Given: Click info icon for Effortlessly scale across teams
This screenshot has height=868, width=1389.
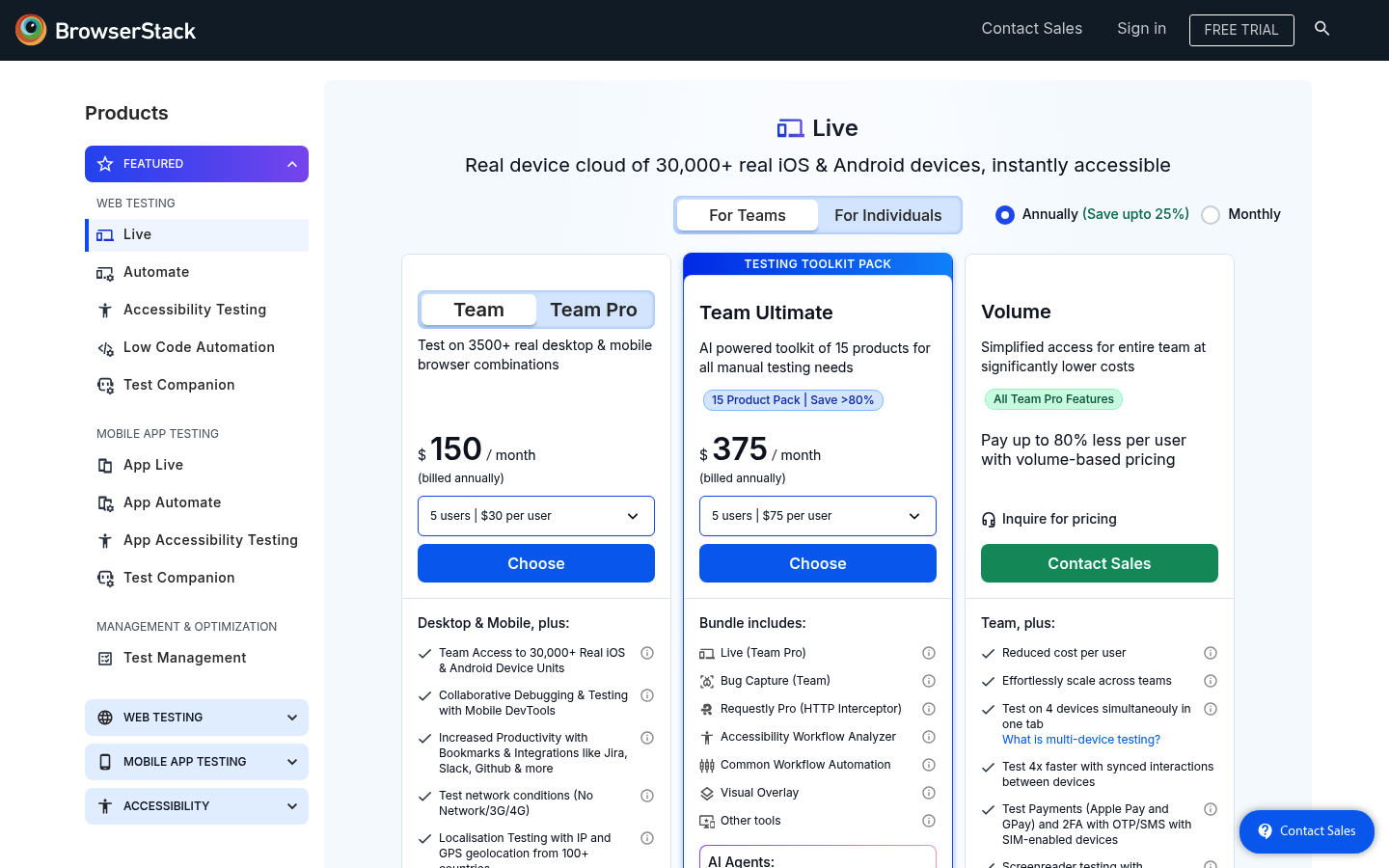Looking at the screenshot, I should (1211, 681).
